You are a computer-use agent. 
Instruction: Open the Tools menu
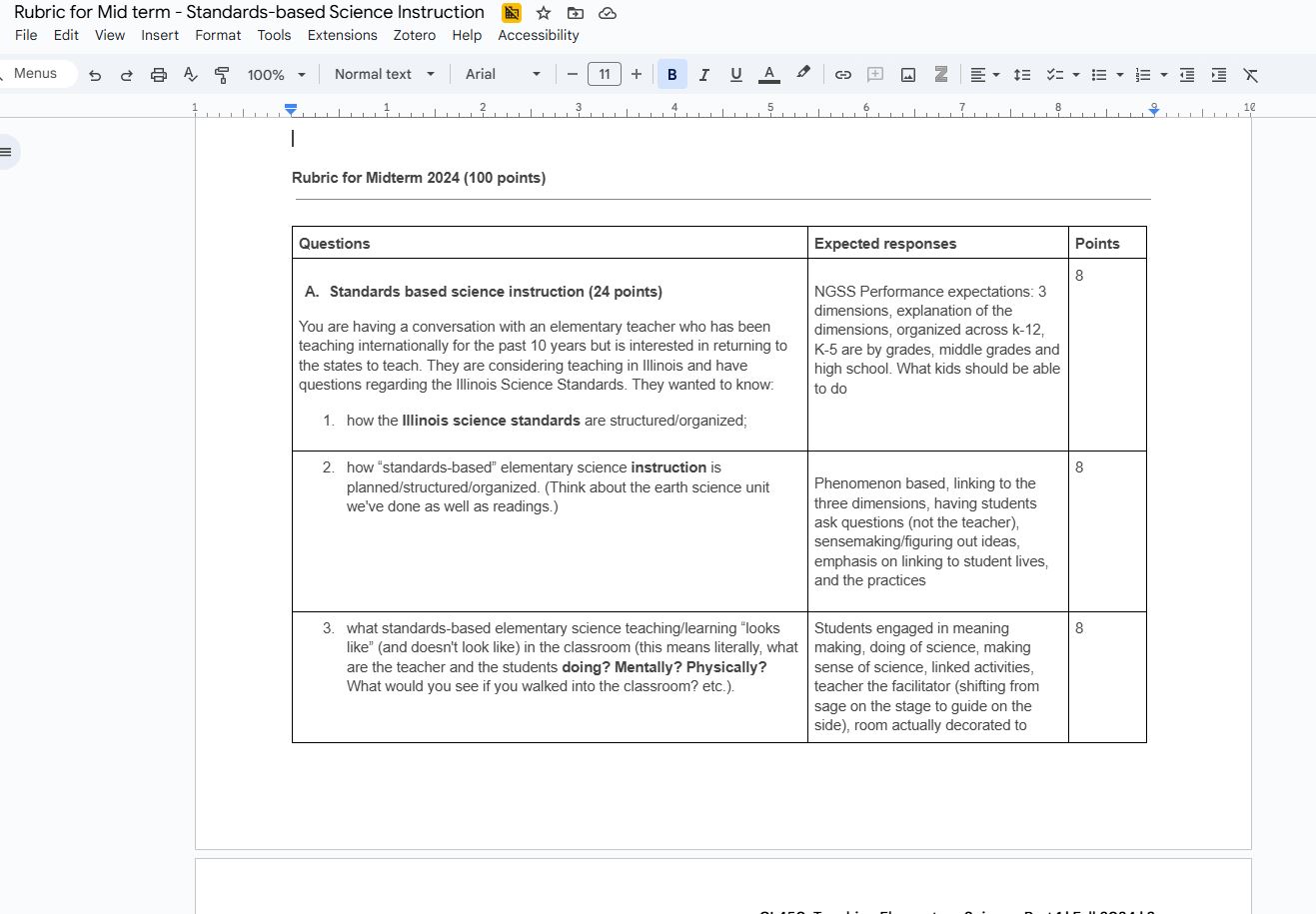click(x=274, y=35)
